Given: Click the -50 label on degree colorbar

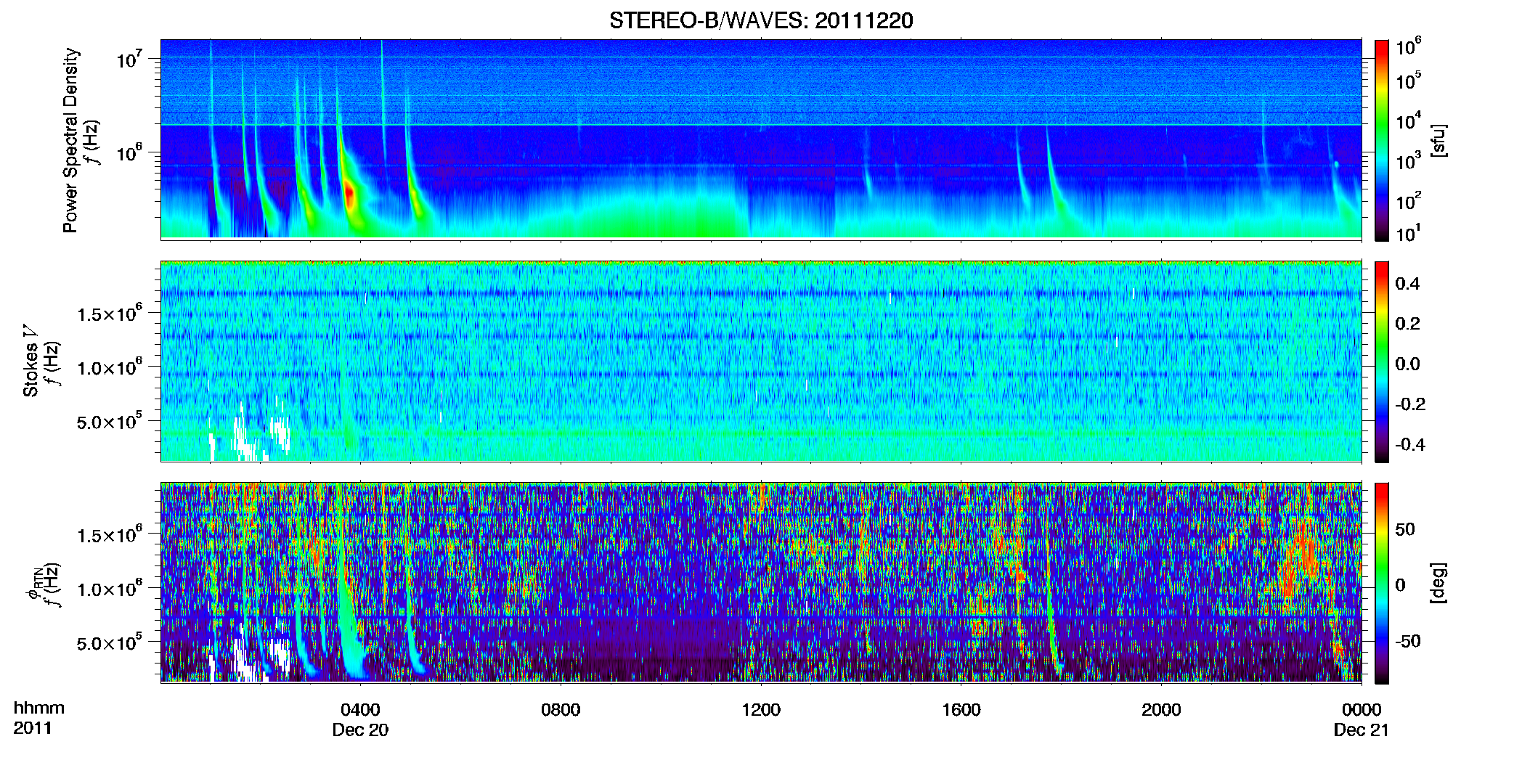Looking at the screenshot, I should pyautogui.click(x=1407, y=641).
